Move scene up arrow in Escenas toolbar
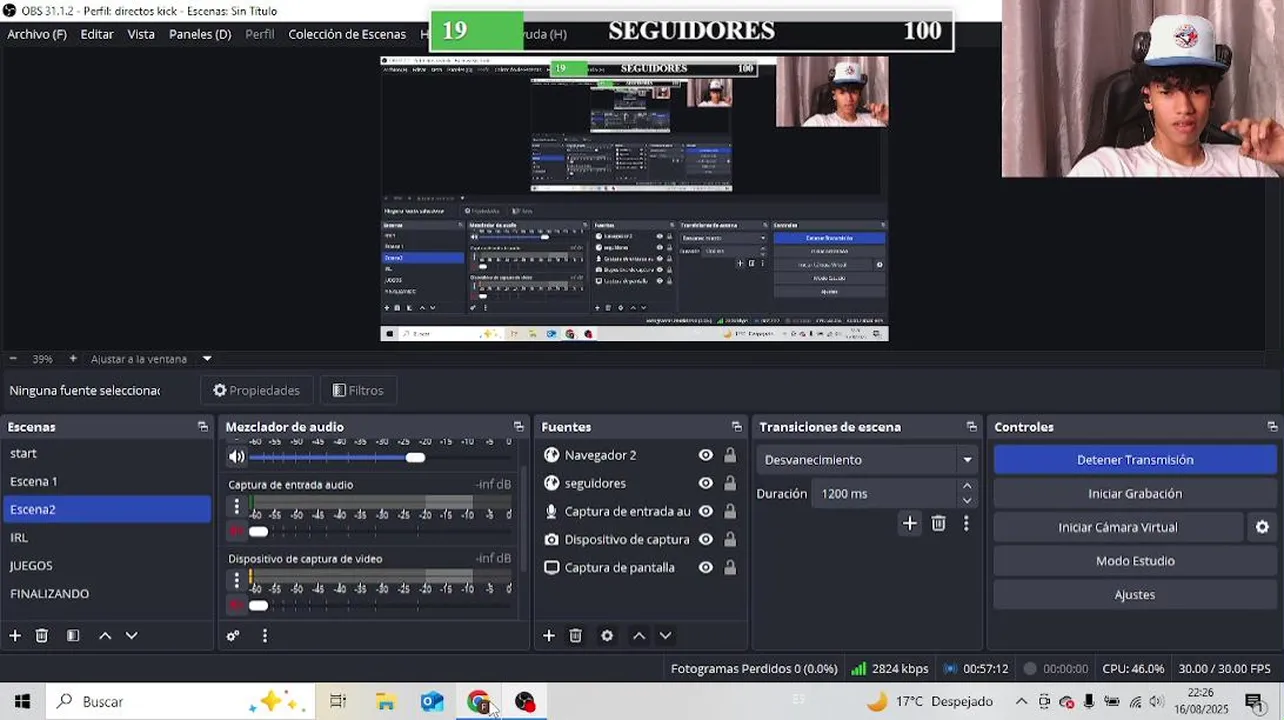Image resolution: width=1284 pixels, height=720 pixels. pyautogui.click(x=105, y=635)
